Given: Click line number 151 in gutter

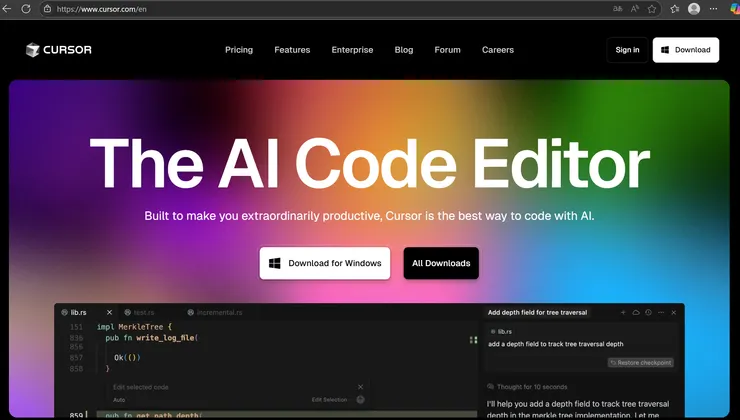Looking at the screenshot, I should pyautogui.click(x=76, y=327).
